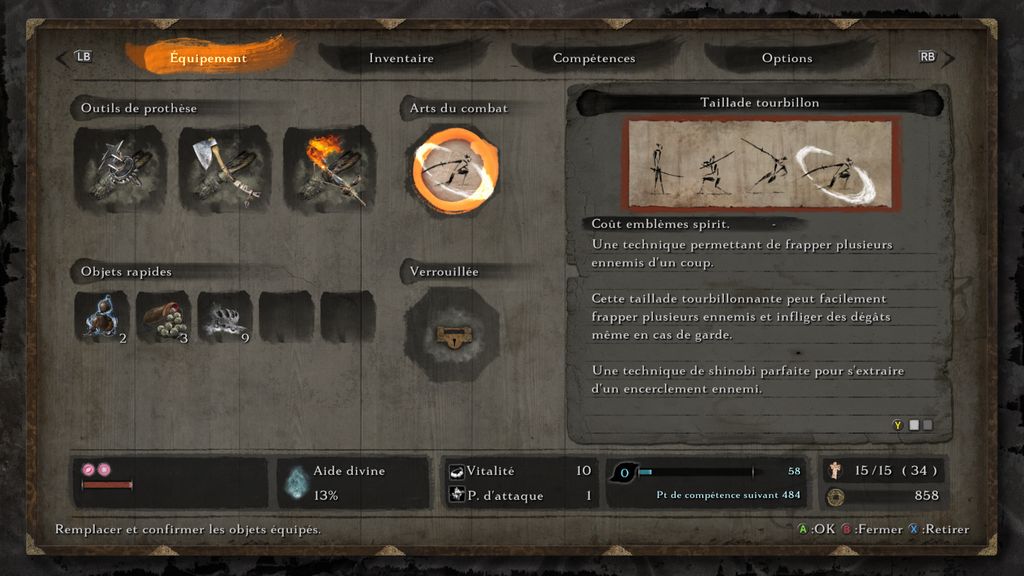The image size is (1024, 576).
Task: Select the pellet pouch quick item
Action: point(163,317)
